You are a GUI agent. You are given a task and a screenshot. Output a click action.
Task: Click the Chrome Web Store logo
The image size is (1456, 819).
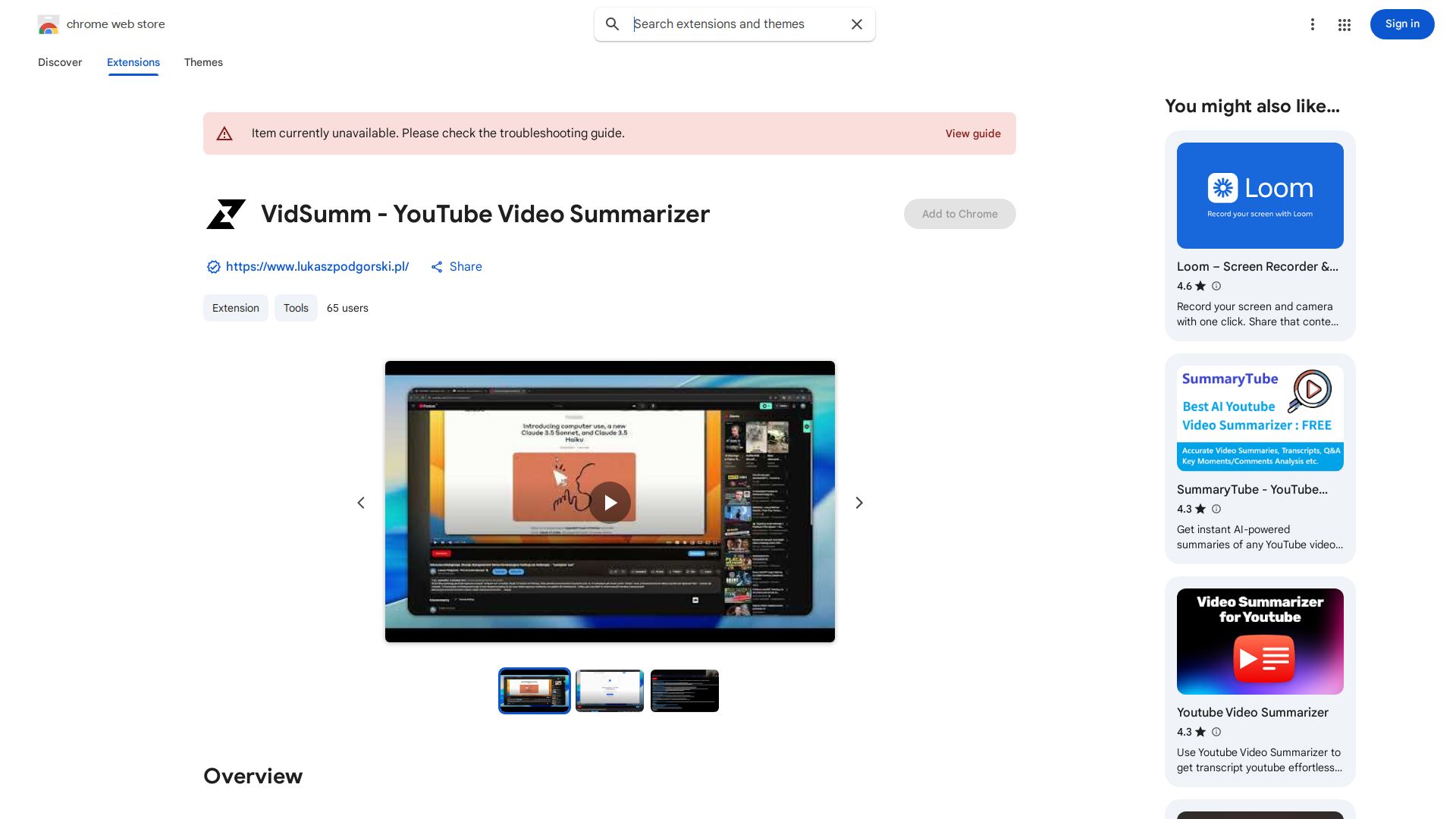49,24
